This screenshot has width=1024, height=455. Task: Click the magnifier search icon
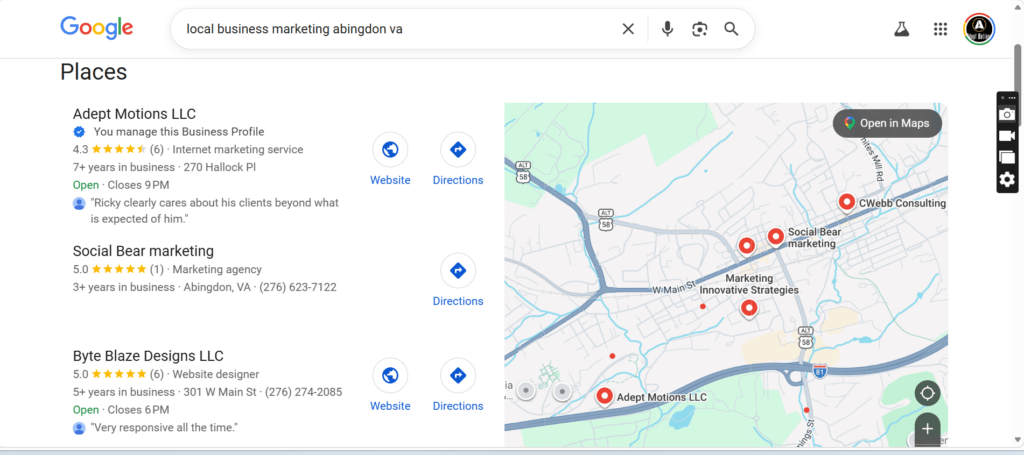tap(731, 29)
